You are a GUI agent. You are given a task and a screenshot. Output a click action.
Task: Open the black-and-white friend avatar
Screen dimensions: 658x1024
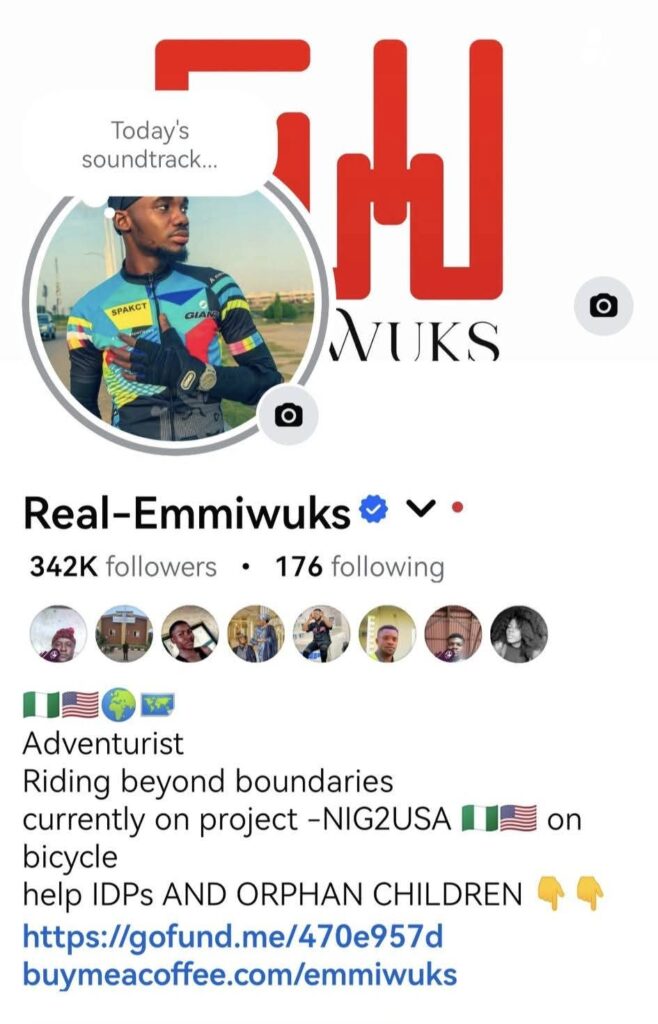519,634
